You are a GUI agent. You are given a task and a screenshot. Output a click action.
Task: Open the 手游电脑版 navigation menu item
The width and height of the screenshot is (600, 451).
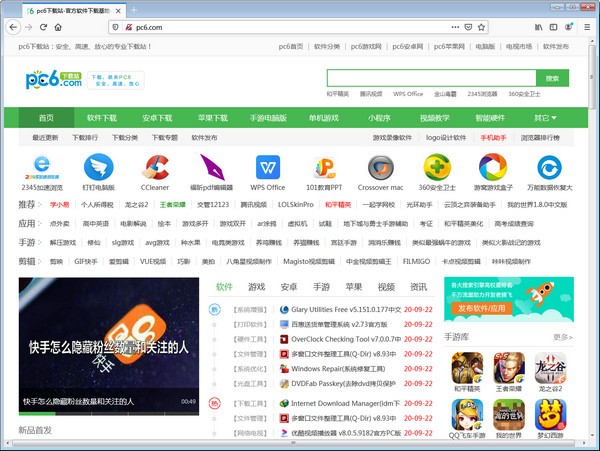pos(268,118)
